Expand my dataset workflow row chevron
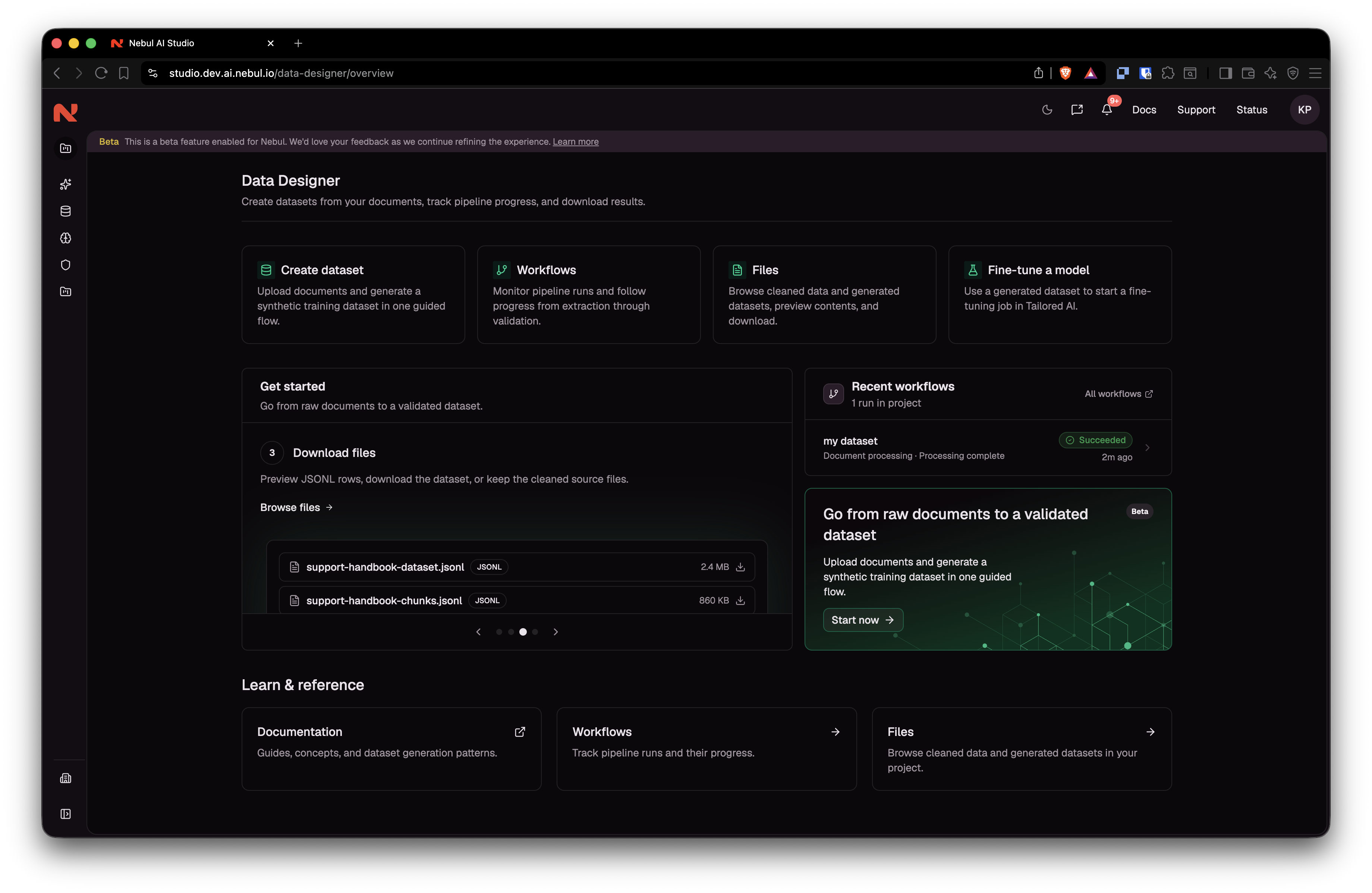Viewport: 1372px width, 893px height. tap(1147, 448)
